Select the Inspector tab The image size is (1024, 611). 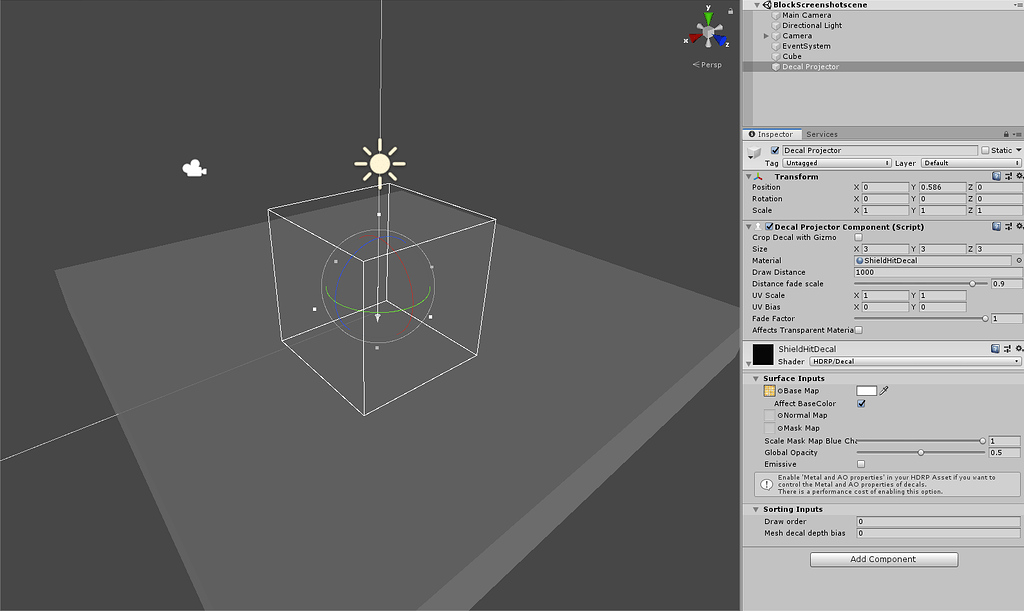[773, 133]
